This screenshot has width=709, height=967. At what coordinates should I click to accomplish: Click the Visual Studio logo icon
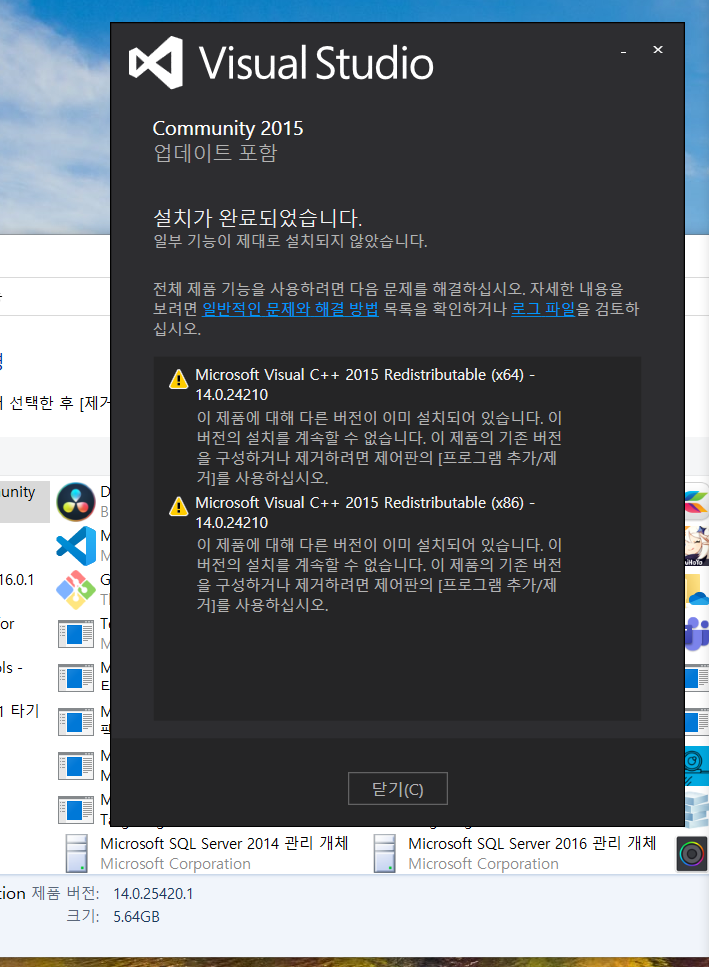pos(156,62)
